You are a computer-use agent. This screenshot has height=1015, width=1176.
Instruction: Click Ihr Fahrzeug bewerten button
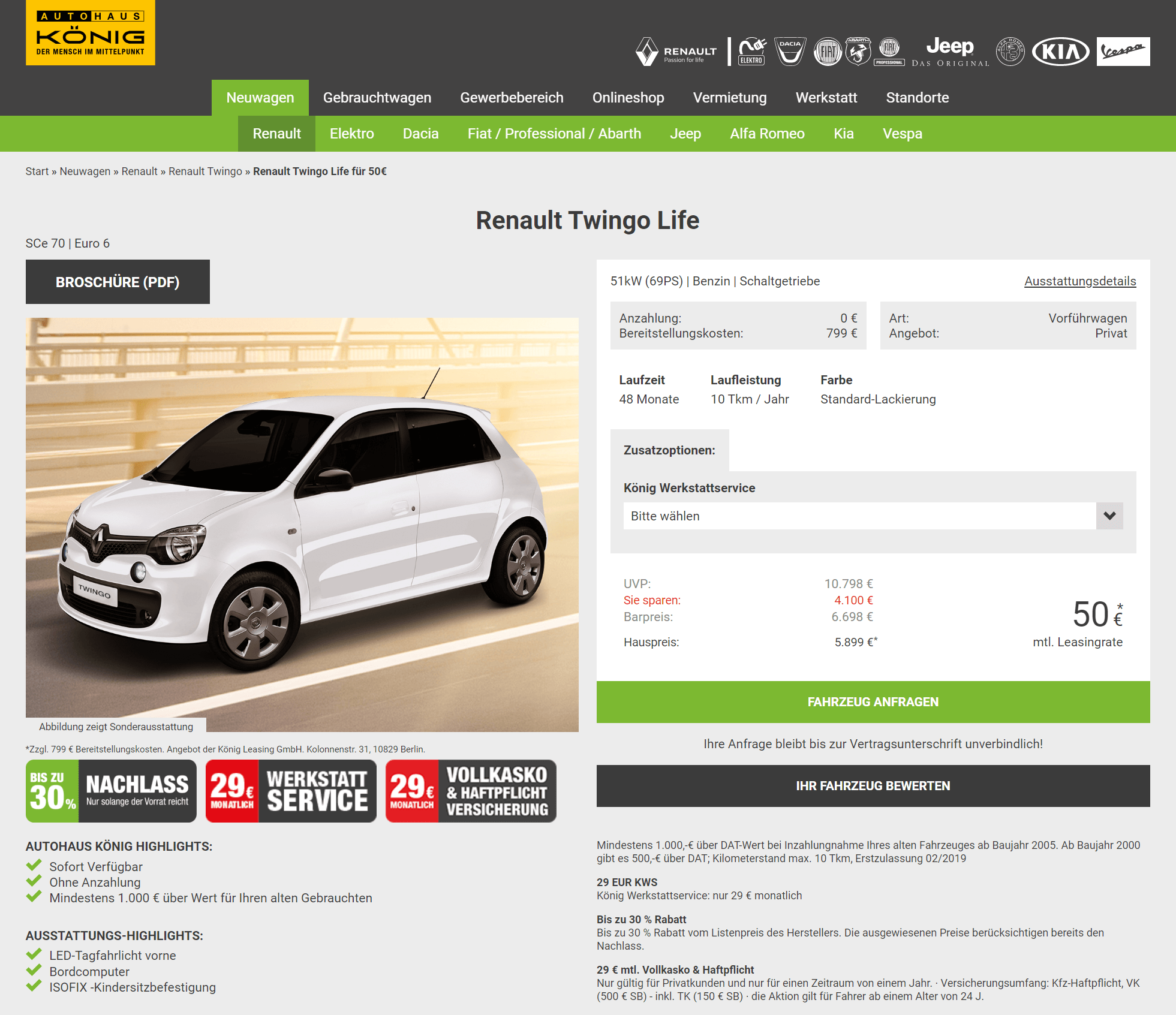(x=873, y=786)
